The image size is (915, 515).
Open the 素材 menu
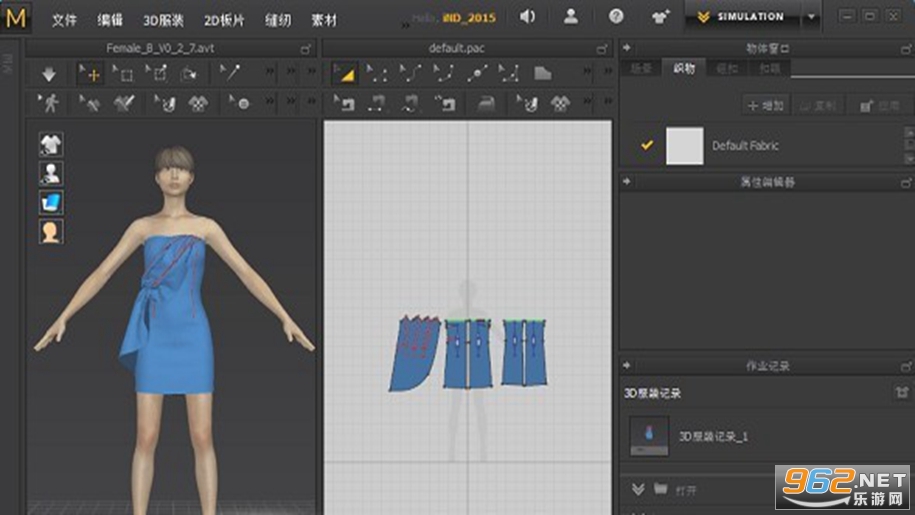pos(324,20)
